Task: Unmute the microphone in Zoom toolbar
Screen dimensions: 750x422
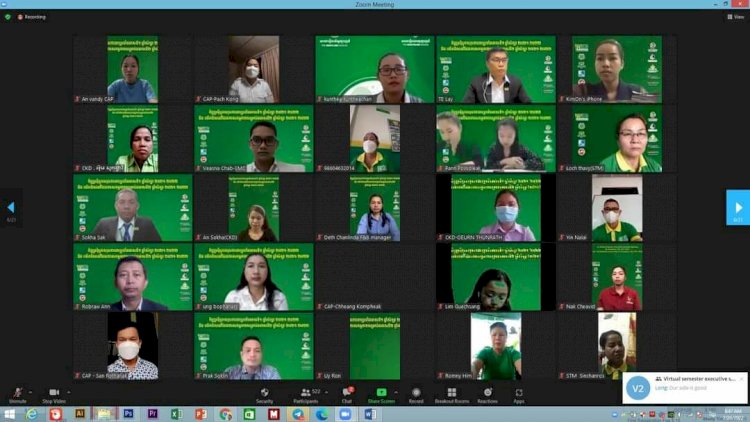Action: tap(18, 395)
